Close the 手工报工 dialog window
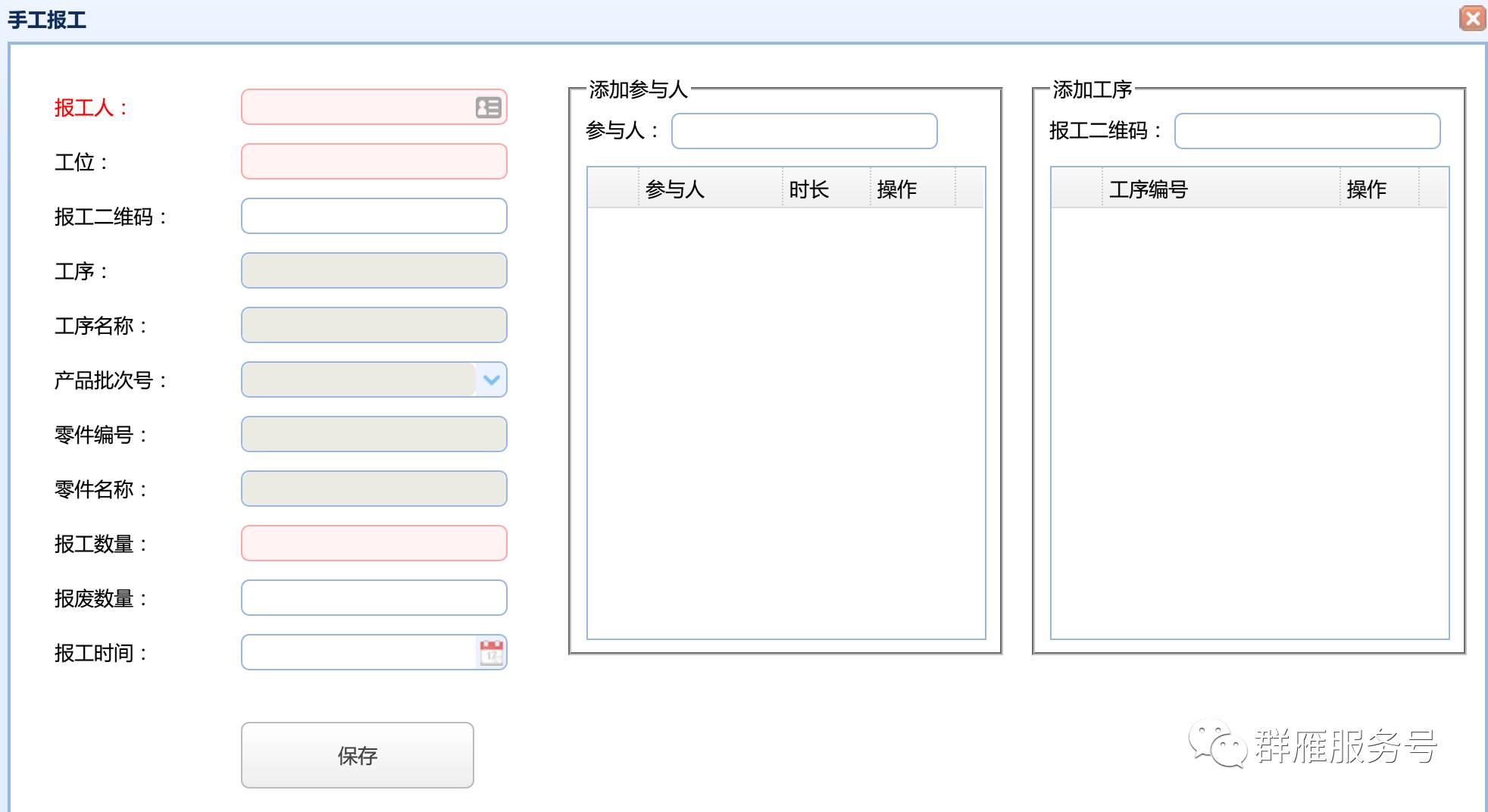Image resolution: width=1488 pixels, height=812 pixels. [1472, 18]
